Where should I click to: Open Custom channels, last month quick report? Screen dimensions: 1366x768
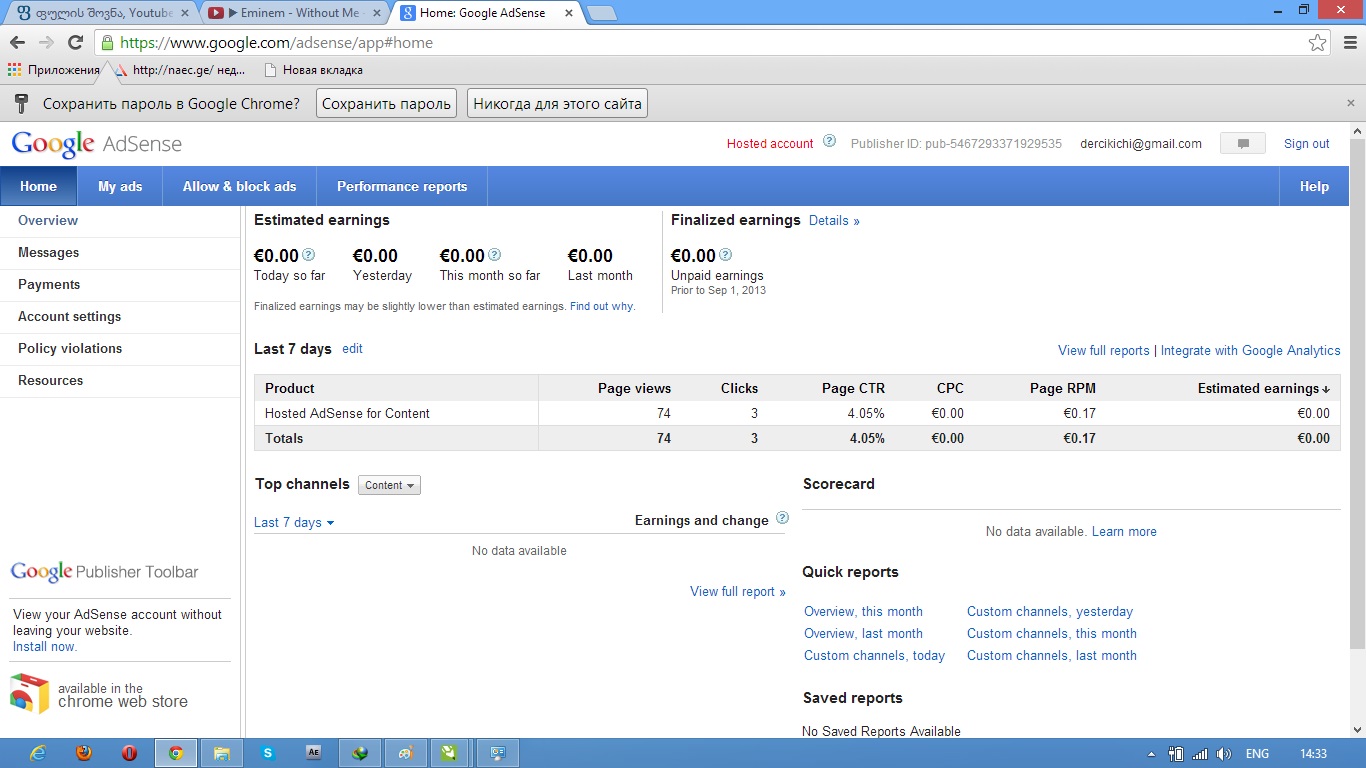(1052, 656)
